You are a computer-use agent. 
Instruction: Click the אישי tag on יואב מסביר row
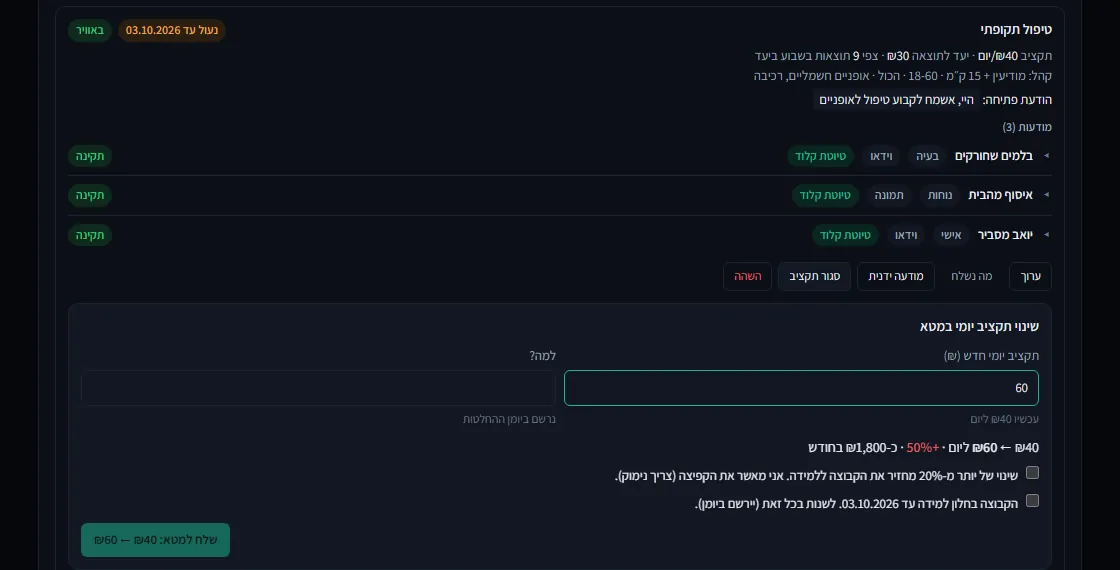[951, 235]
